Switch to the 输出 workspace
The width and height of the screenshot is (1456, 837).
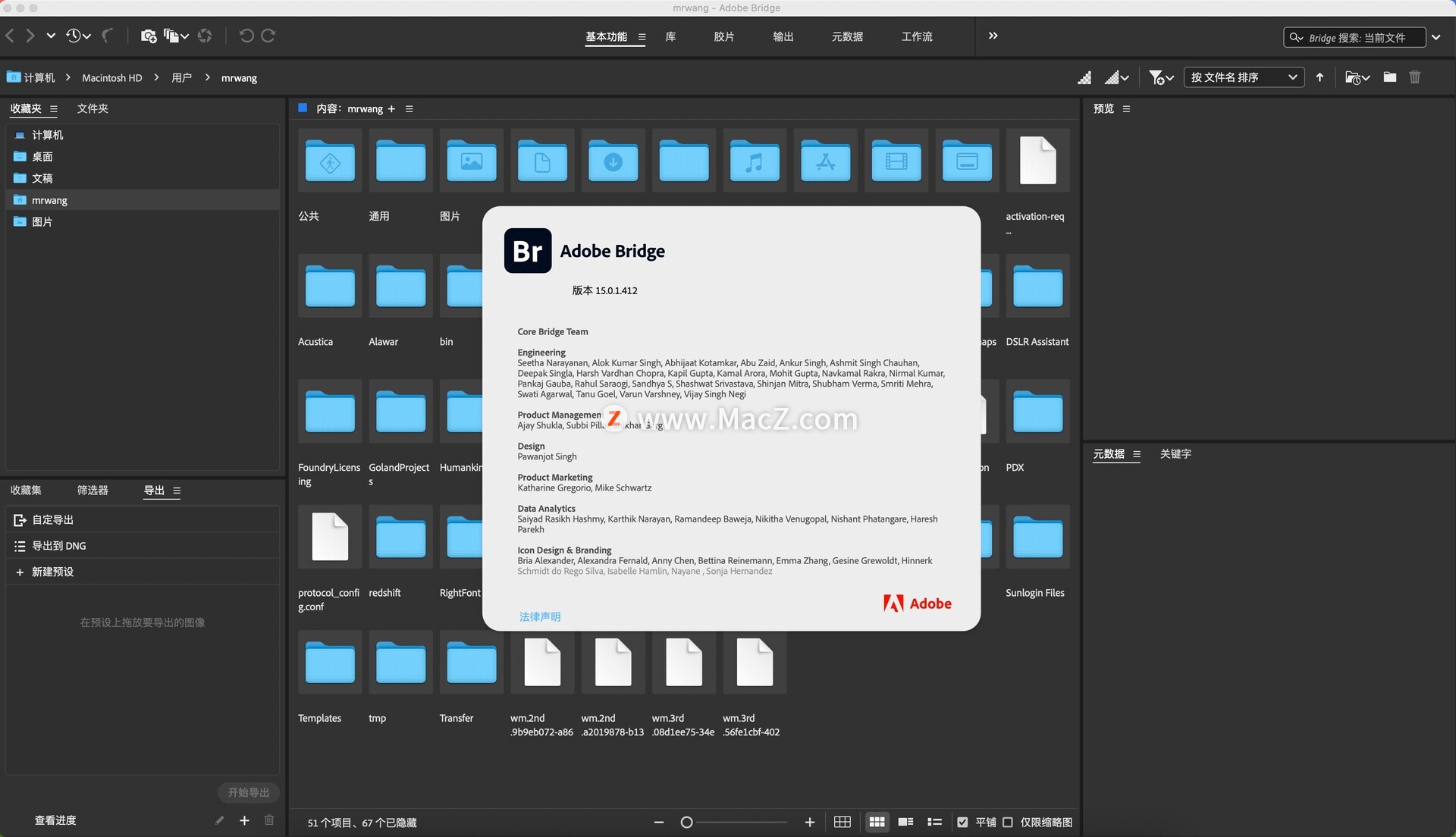coord(783,36)
